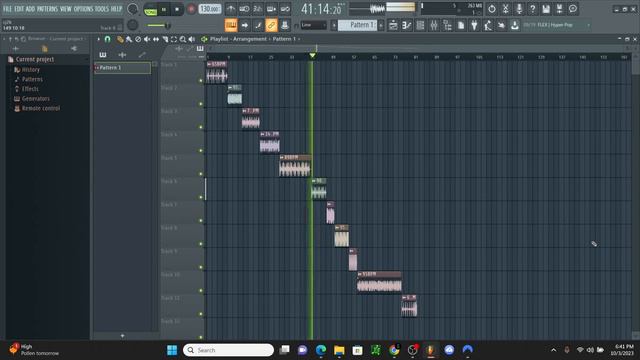640x360 pixels.
Task: Open the OPTIONS menu
Action: click(x=83, y=9)
